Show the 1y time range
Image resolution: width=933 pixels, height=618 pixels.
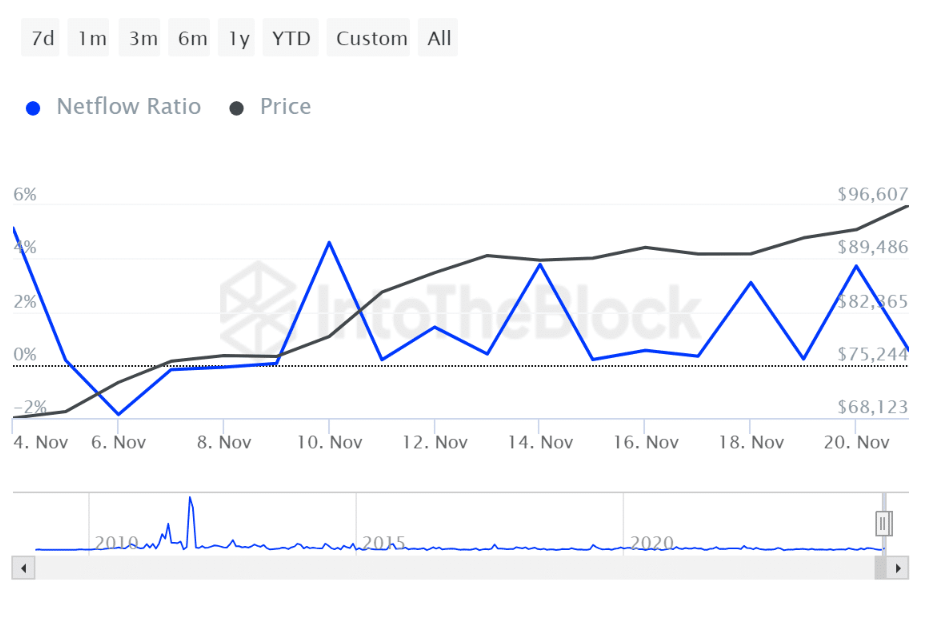point(239,39)
